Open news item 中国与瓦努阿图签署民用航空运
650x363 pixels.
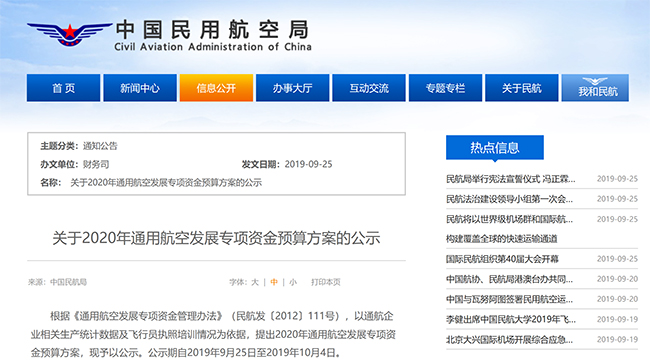(x=509, y=299)
